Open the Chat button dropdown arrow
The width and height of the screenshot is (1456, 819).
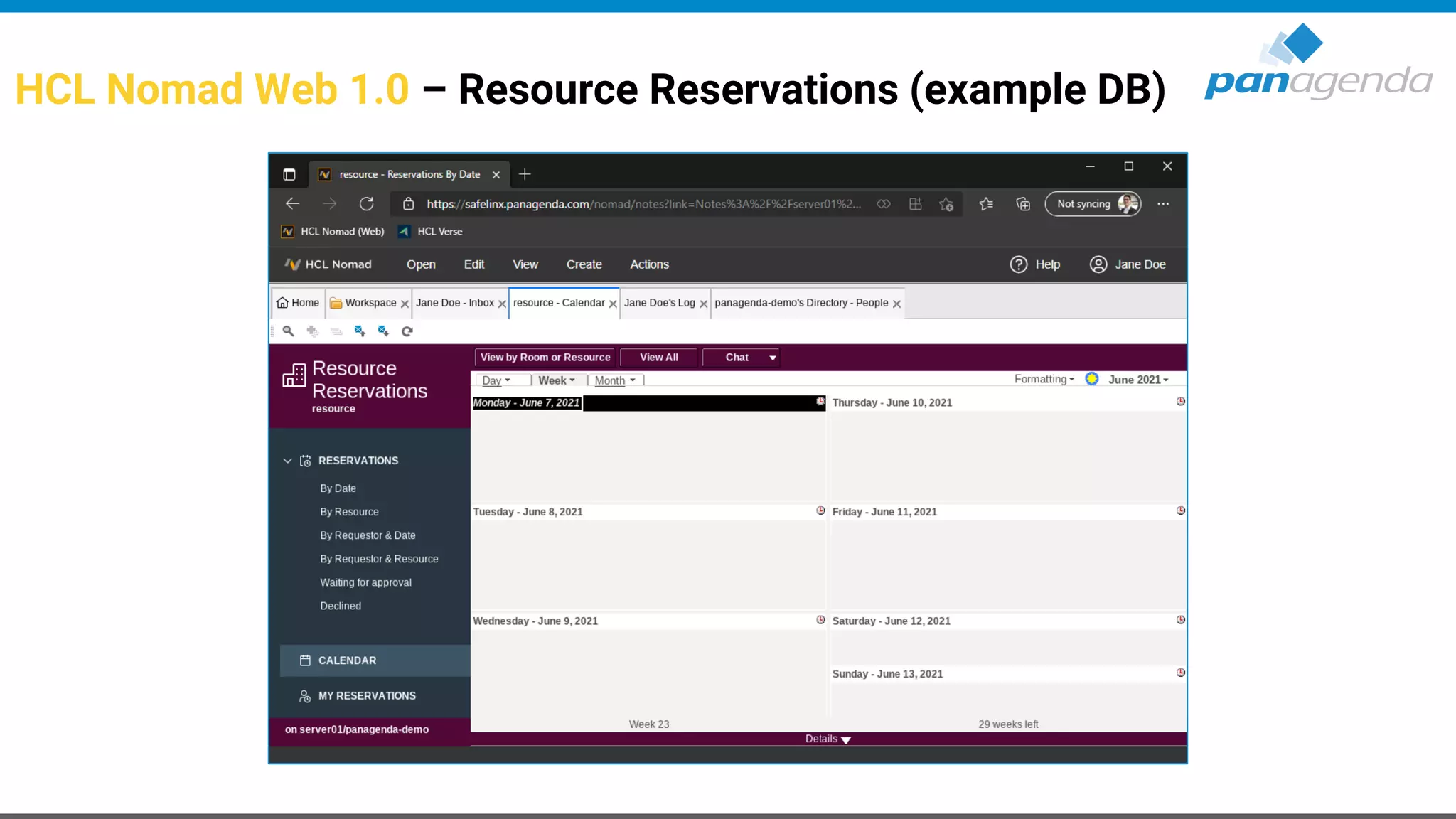coord(772,358)
